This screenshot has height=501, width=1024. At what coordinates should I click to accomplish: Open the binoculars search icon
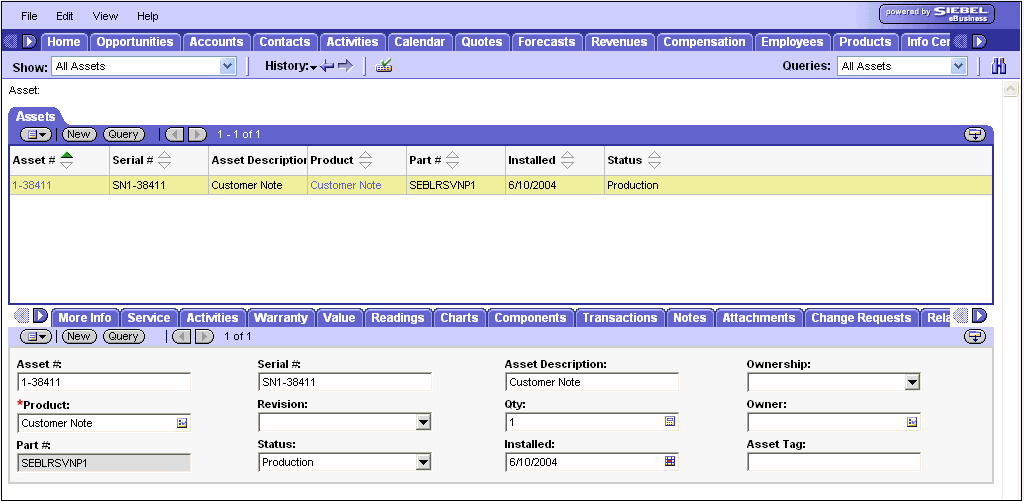pyautogui.click(x=999, y=66)
